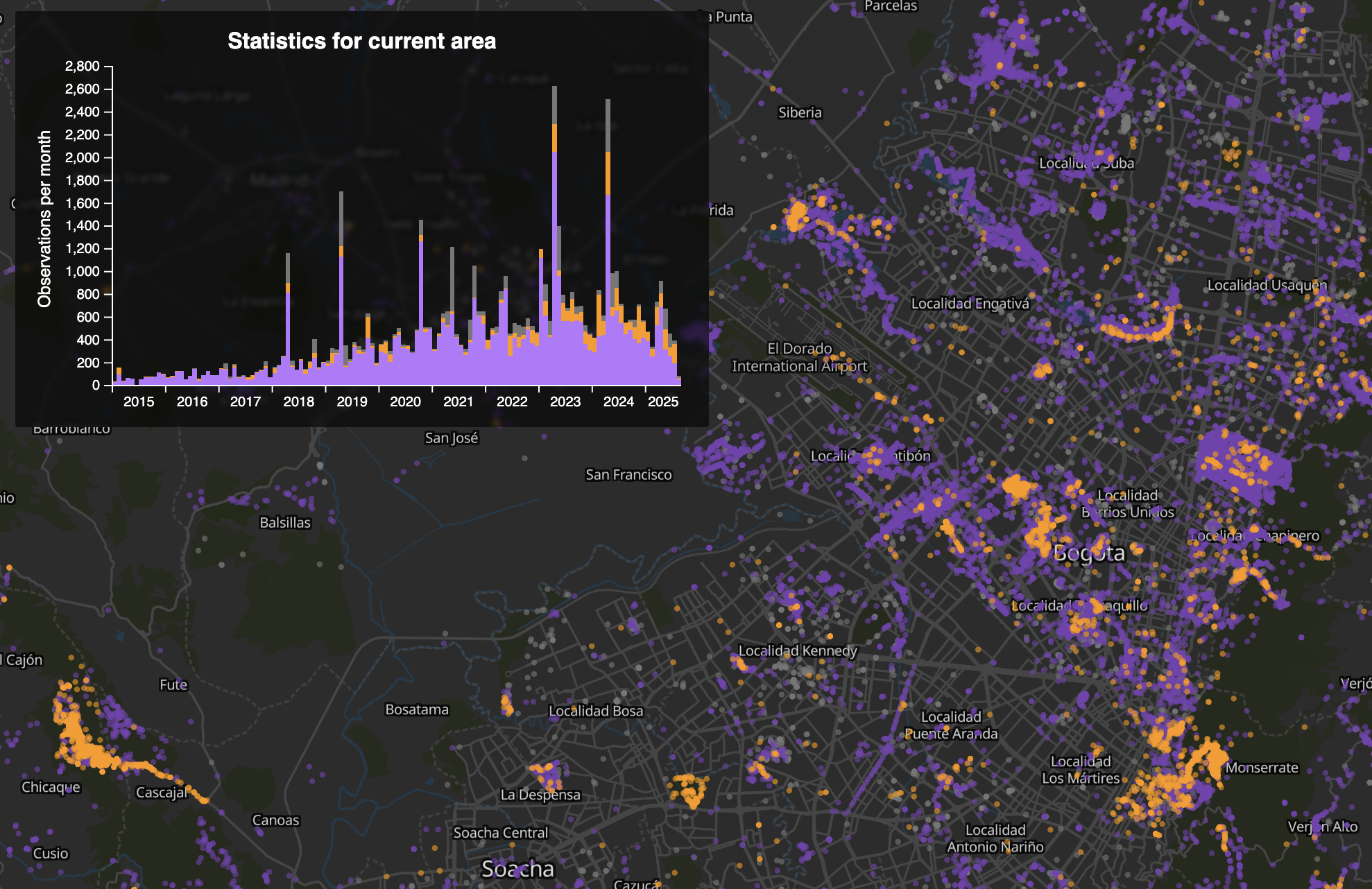Click the 2015 label on the chart axis
Viewport: 1372px width, 889px height.
click(x=139, y=402)
